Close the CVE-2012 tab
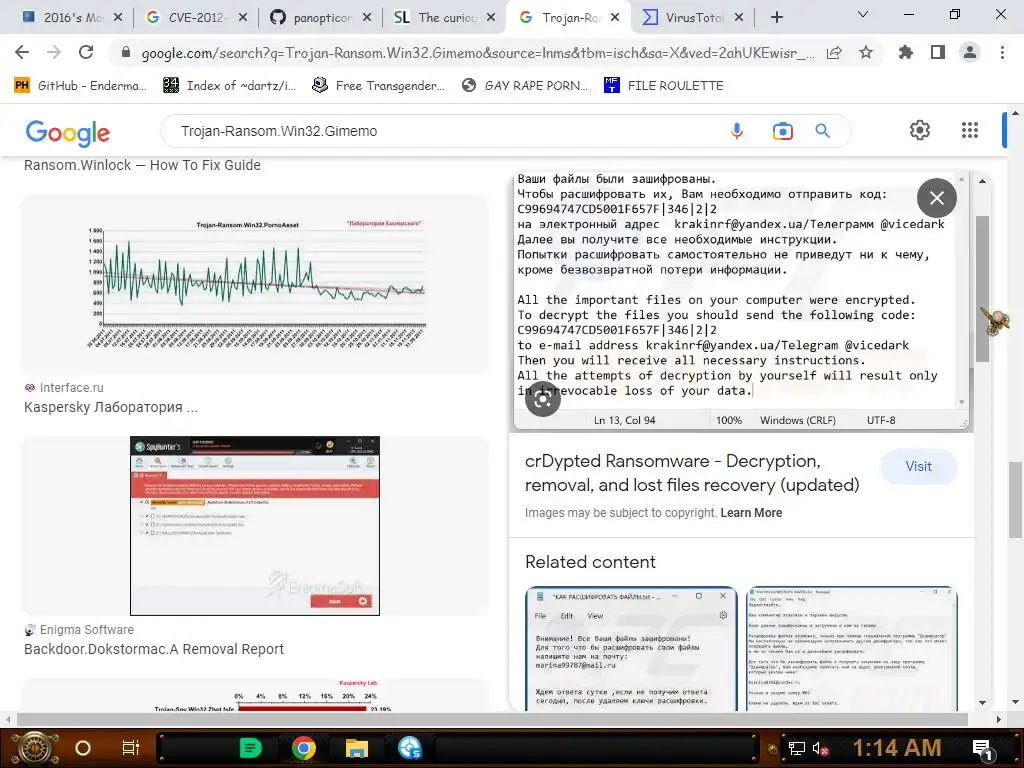The image size is (1024, 768). pyautogui.click(x=243, y=18)
